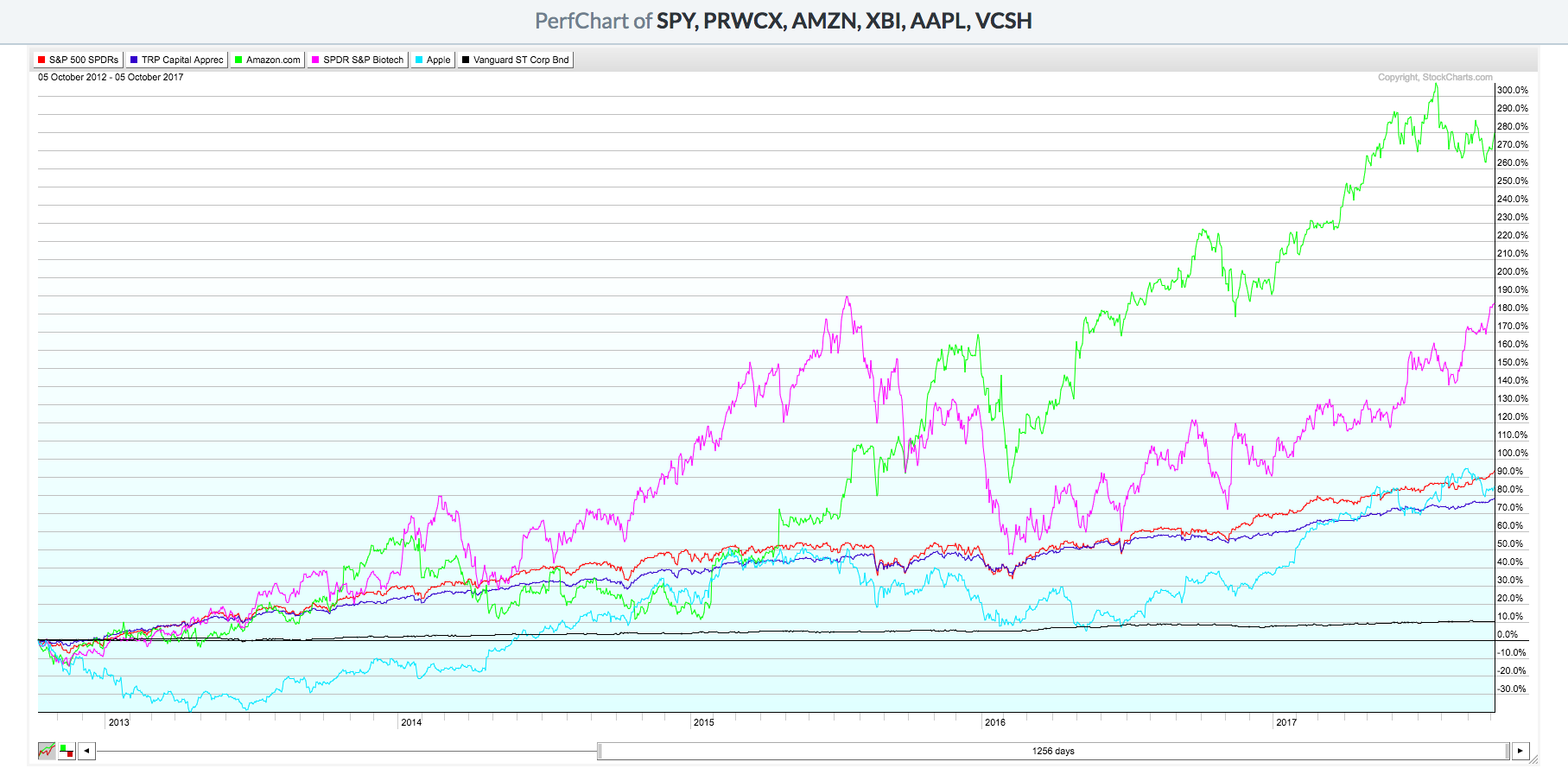
Task: Toggle SPDR S&P Biotech legend button
Action: click(358, 60)
